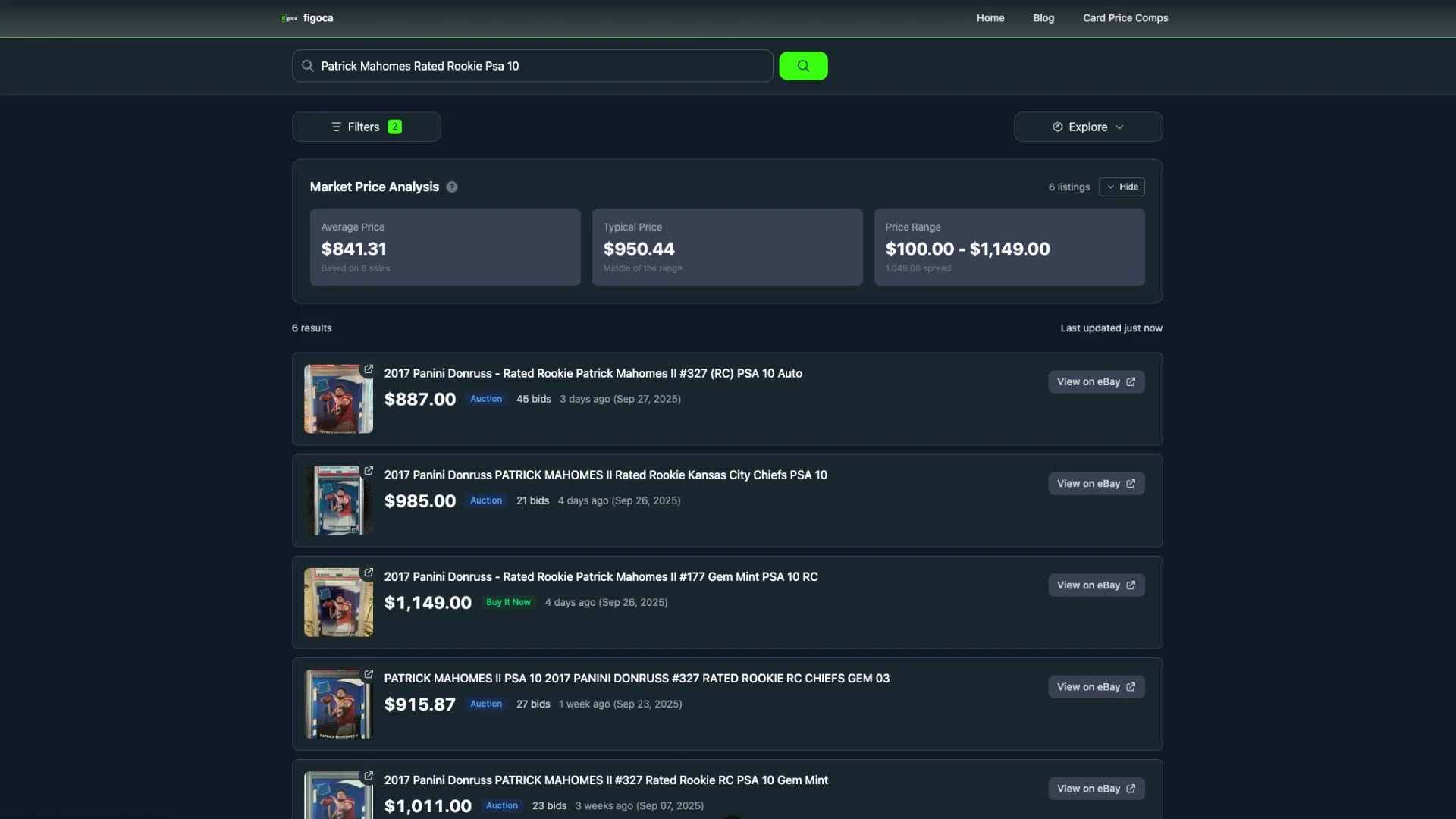Open external link icon on the $985.00 listing
This screenshot has height=819, width=1456.
pos(369,471)
